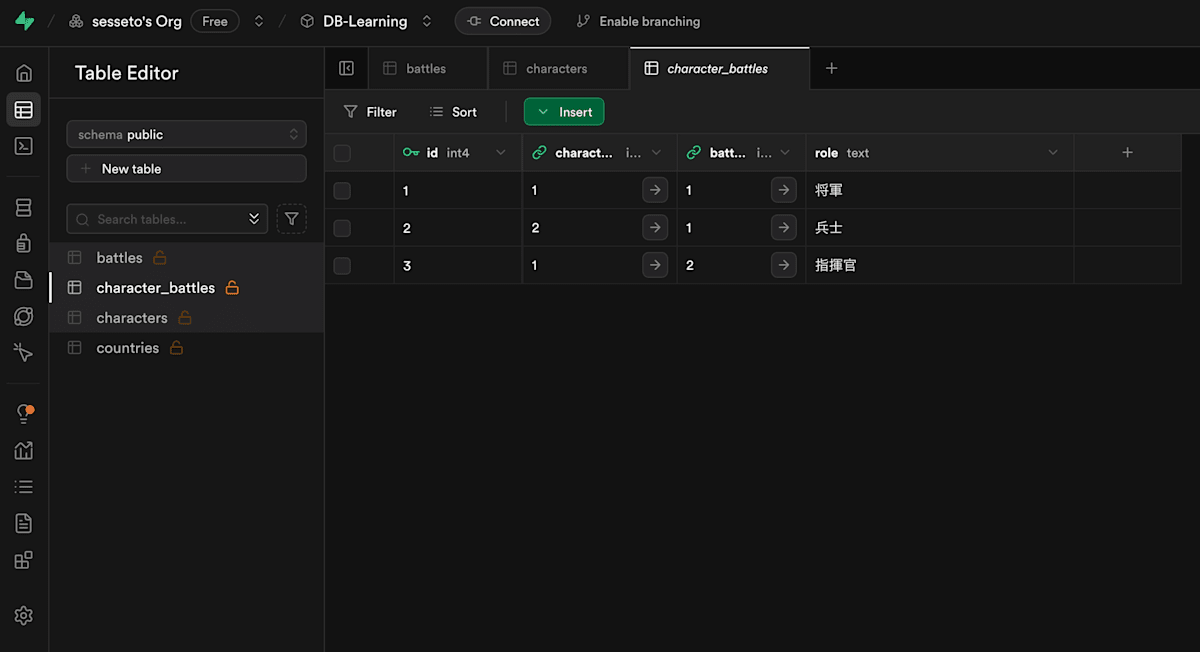Open the schema public dropdown
This screenshot has width=1200, height=652.
[x=186, y=134]
